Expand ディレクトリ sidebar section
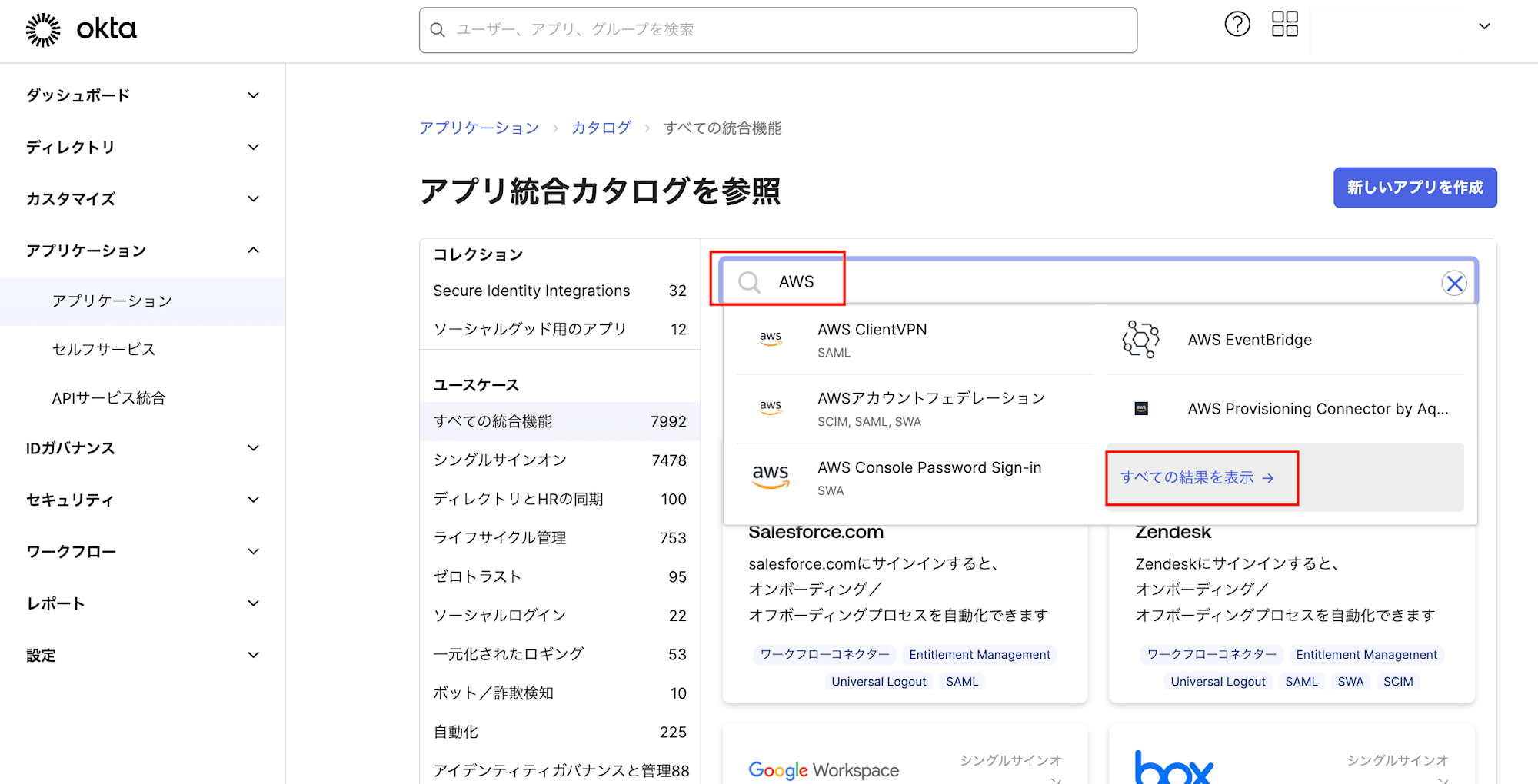 tap(142, 147)
